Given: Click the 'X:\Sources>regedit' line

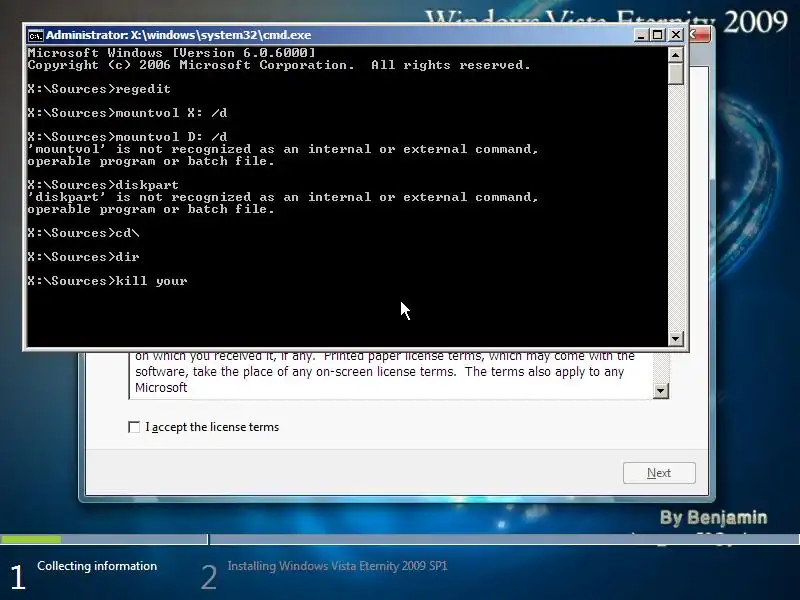Looking at the screenshot, I should point(99,89).
